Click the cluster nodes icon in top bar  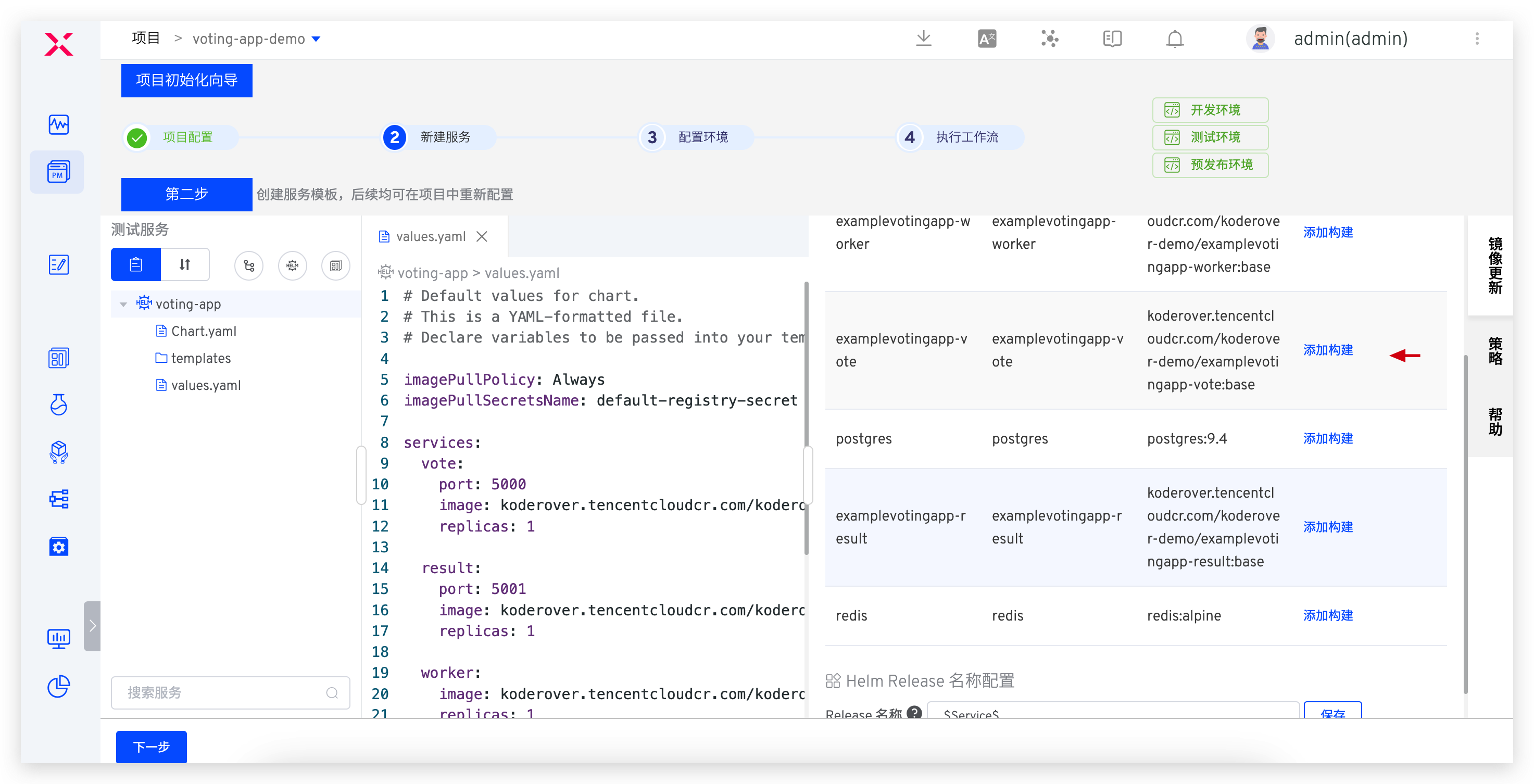pyautogui.click(x=1049, y=39)
